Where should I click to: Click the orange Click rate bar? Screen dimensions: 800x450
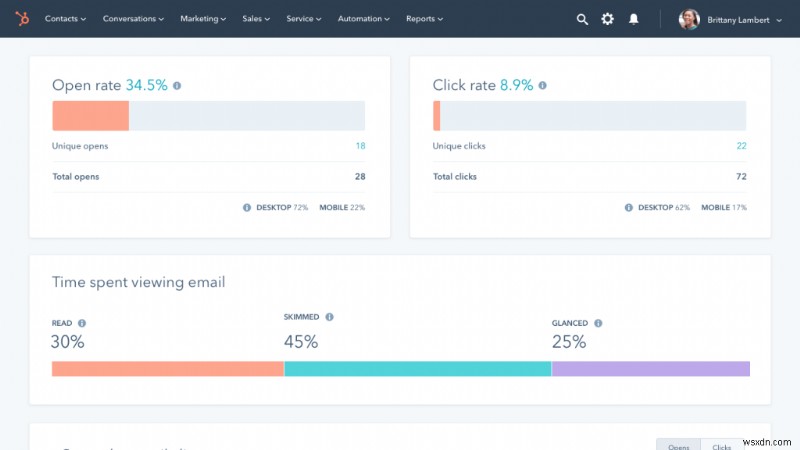point(436,116)
